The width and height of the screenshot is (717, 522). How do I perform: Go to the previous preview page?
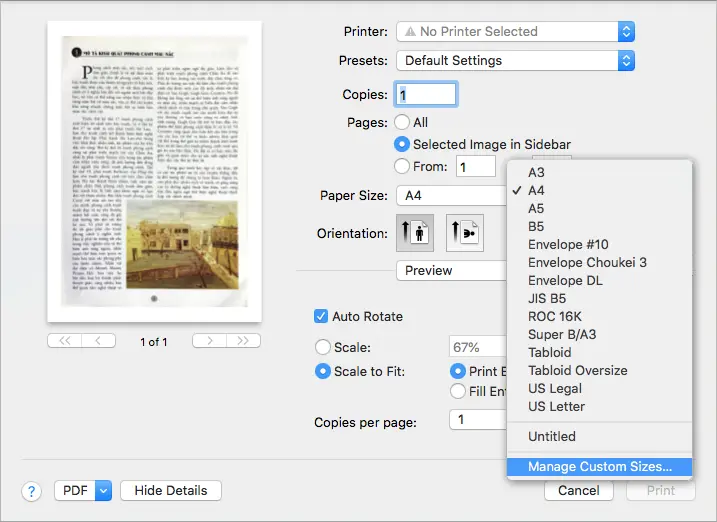[x=99, y=341]
